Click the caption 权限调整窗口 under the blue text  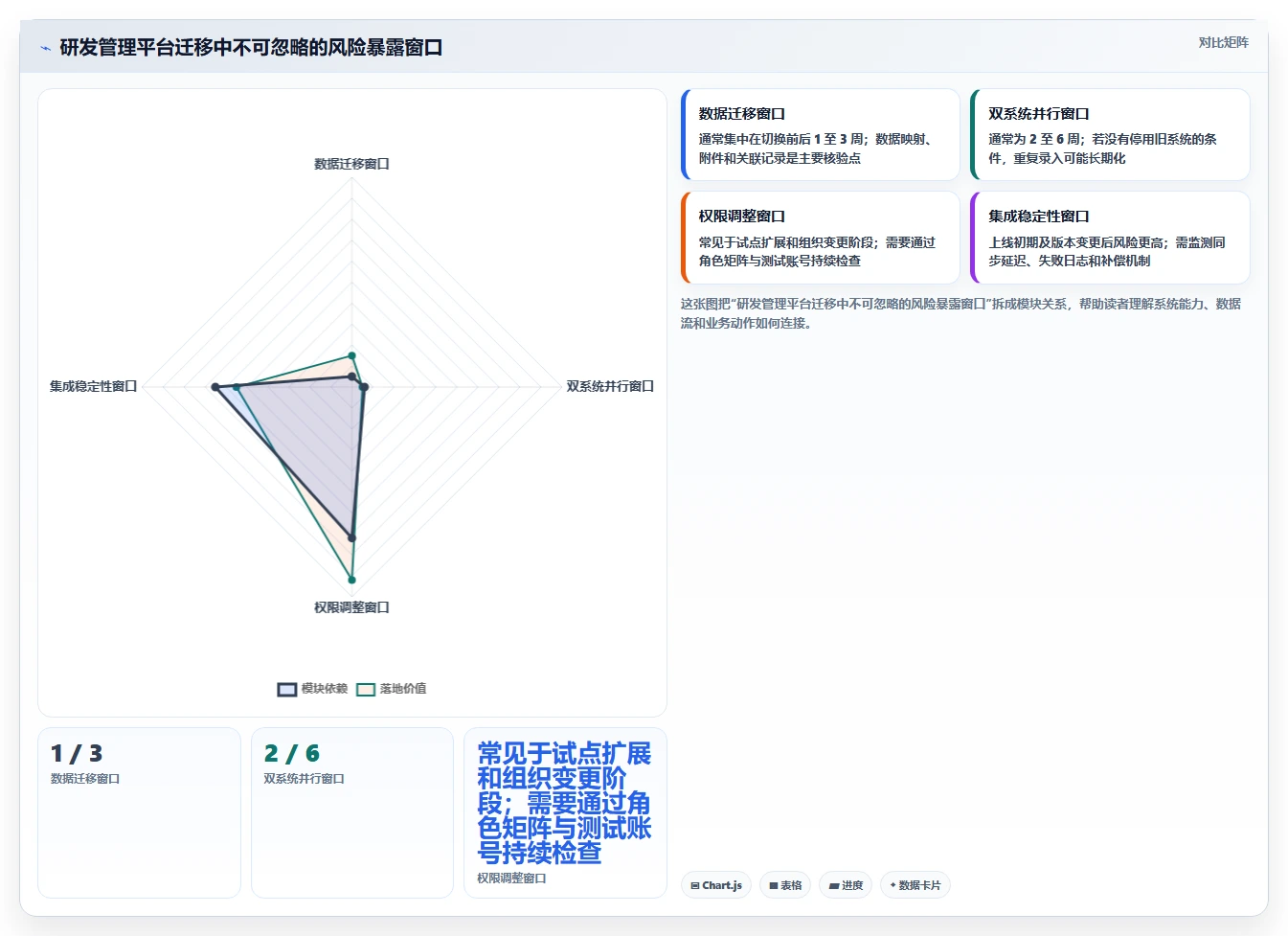point(511,879)
